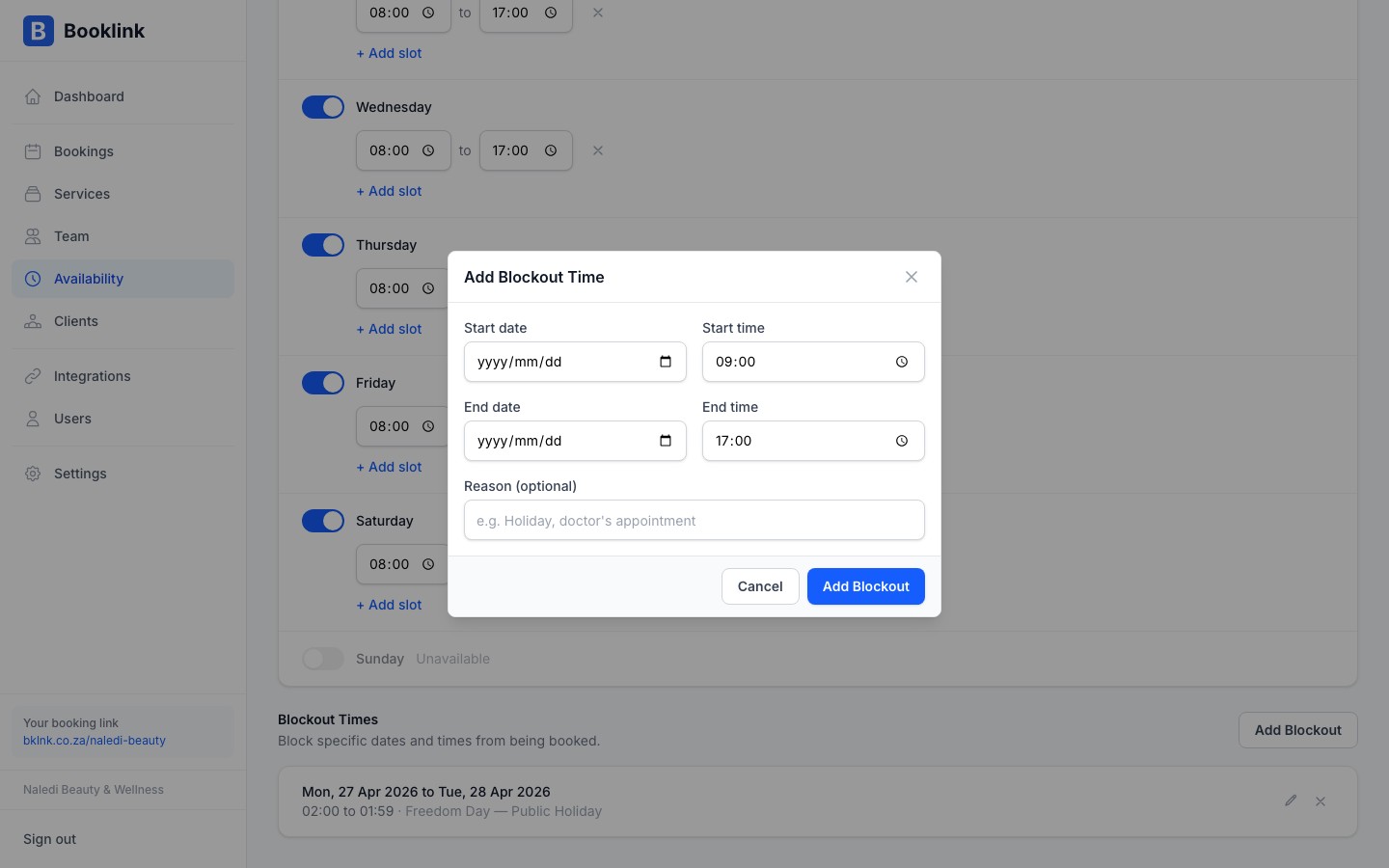Click the Reason optional input field
The image size is (1389, 868).
[x=694, y=520]
